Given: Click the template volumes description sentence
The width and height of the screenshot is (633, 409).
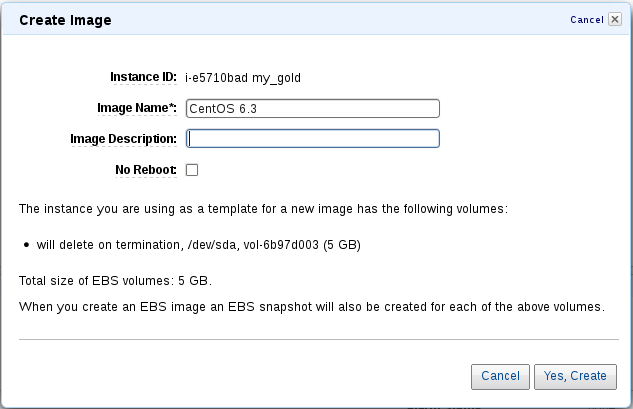Looking at the screenshot, I should pyautogui.click(x=264, y=209).
